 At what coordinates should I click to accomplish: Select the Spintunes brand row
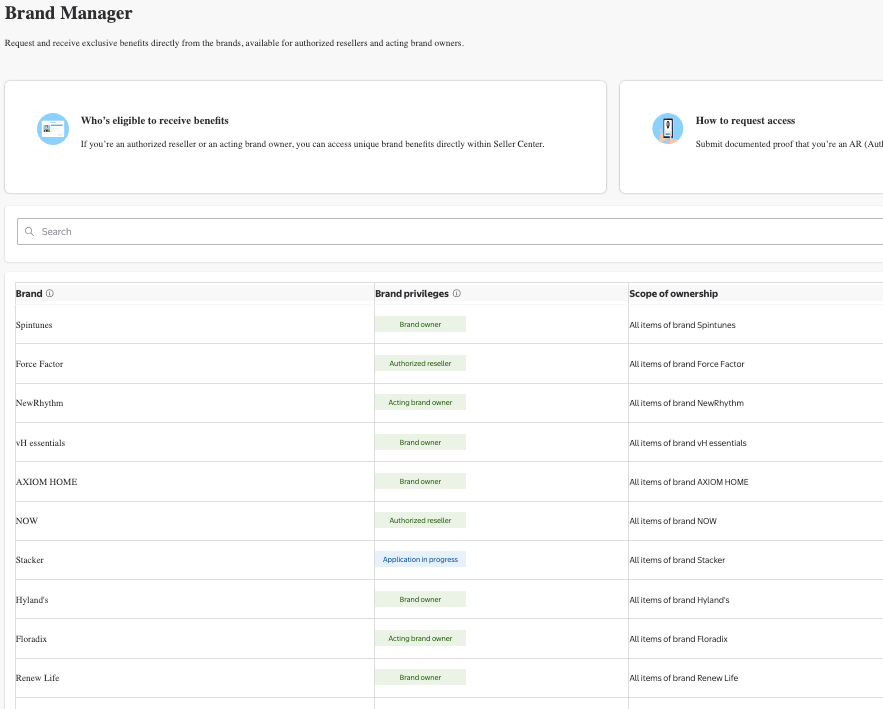(449, 324)
